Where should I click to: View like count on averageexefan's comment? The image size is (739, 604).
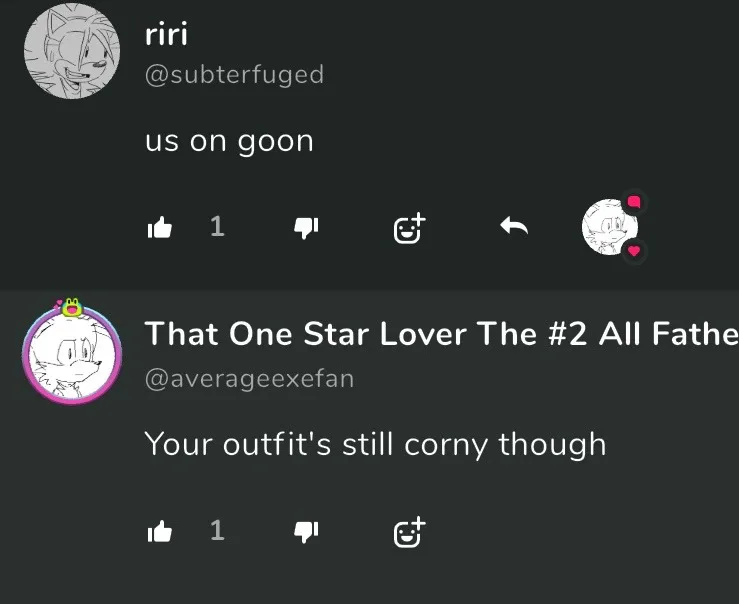[217, 531]
